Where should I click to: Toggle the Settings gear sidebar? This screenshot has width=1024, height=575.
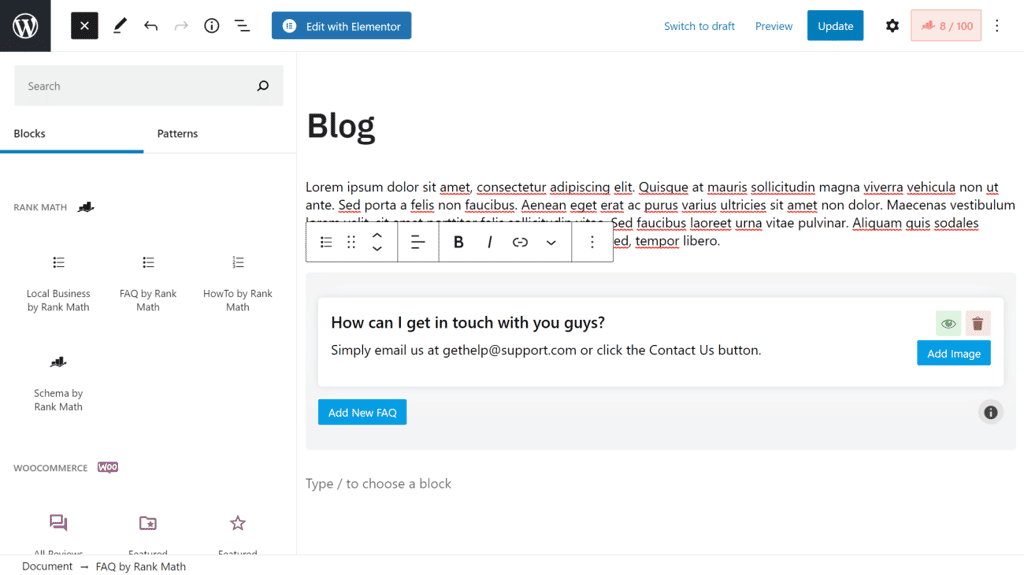tap(892, 25)
